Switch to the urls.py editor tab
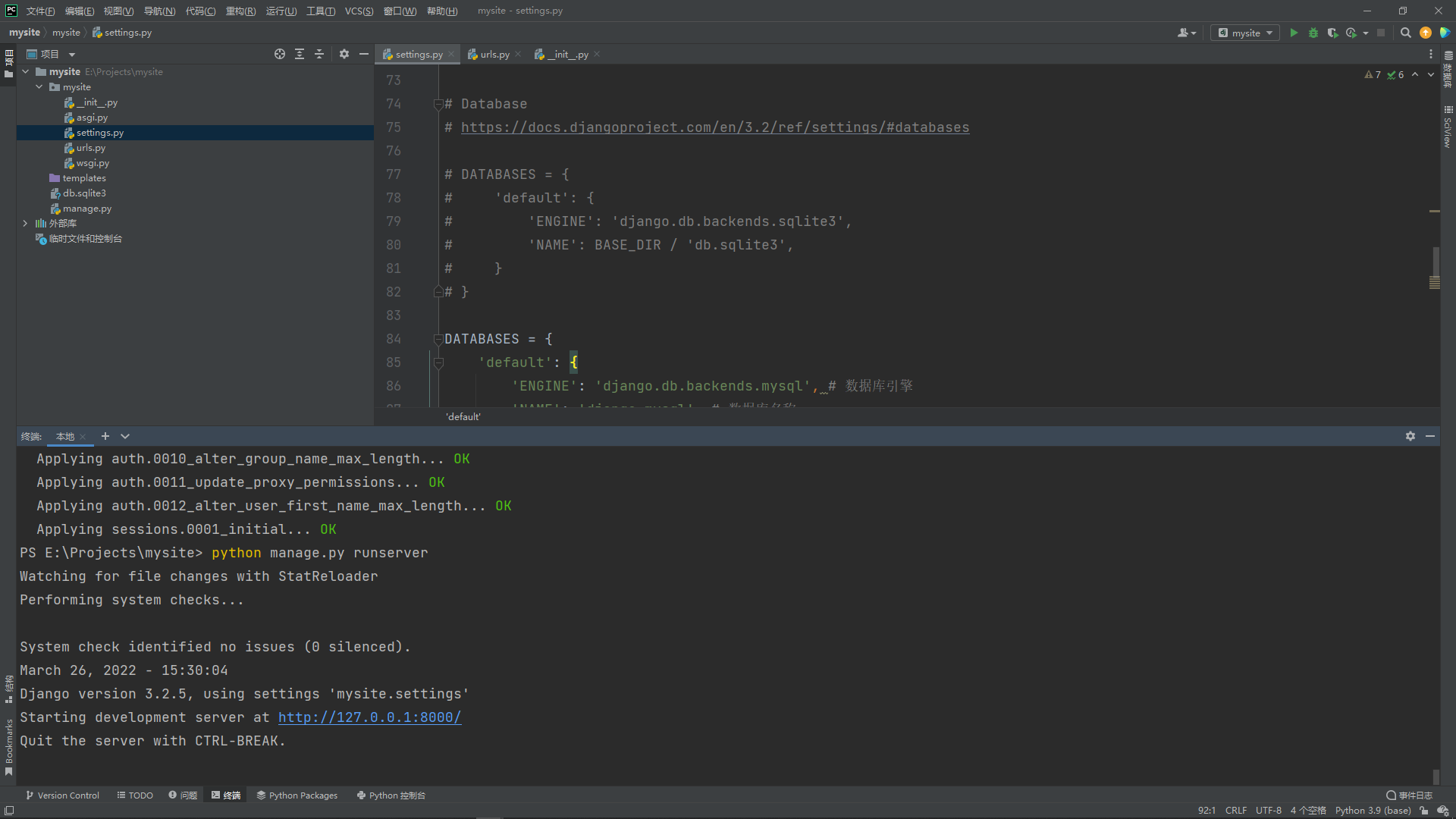 pos(494,54)
